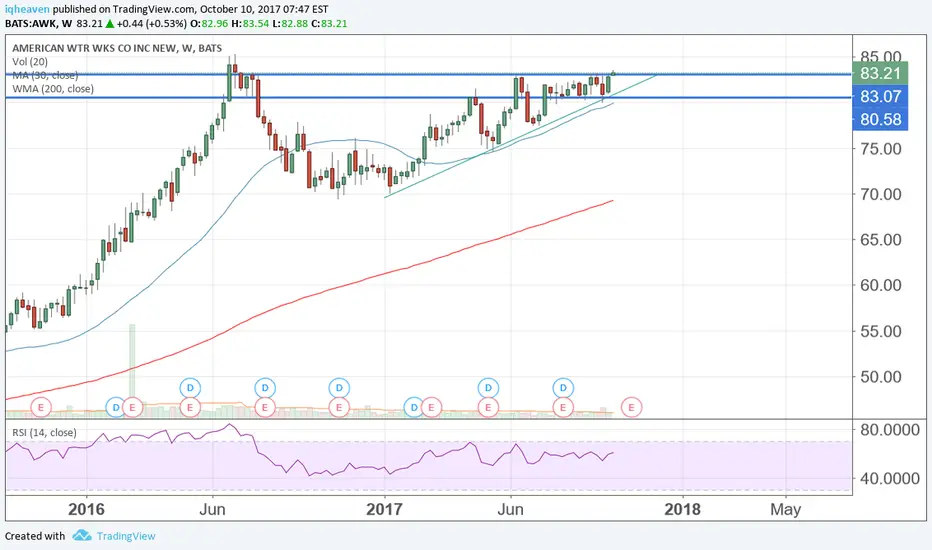The image size is (932, 550).
Task: Click the 2016 label on the time axis
Action: click(86, 510)
